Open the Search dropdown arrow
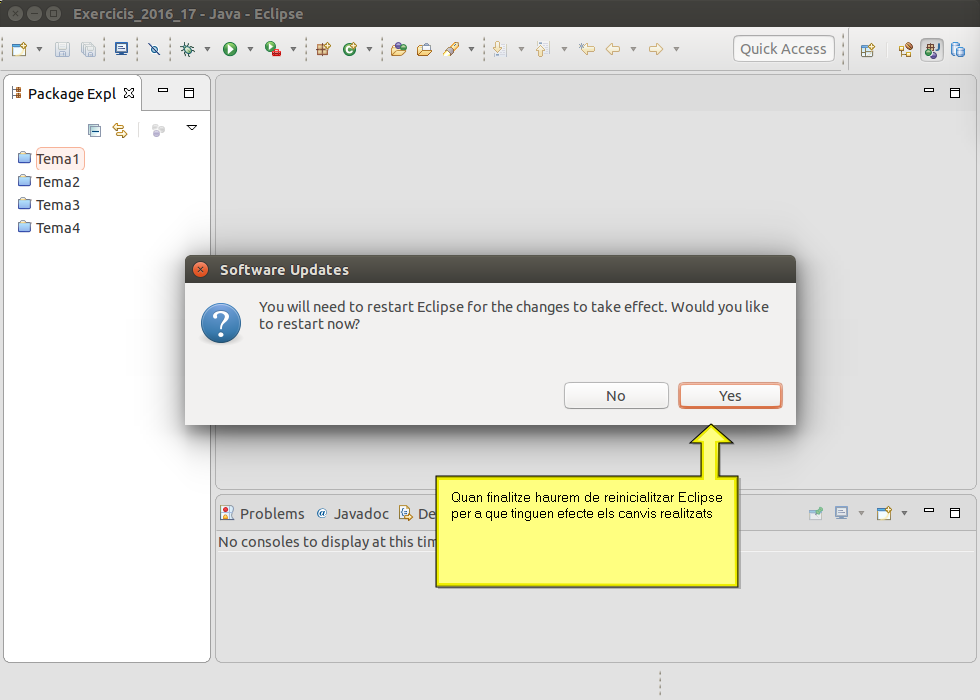980x700 pixels. click(471, 49)
